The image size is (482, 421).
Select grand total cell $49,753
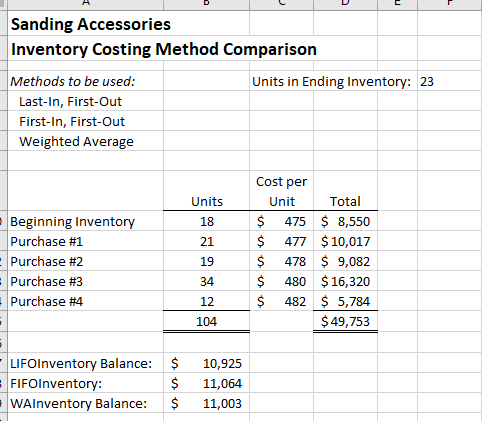click(x=345, y=321)
